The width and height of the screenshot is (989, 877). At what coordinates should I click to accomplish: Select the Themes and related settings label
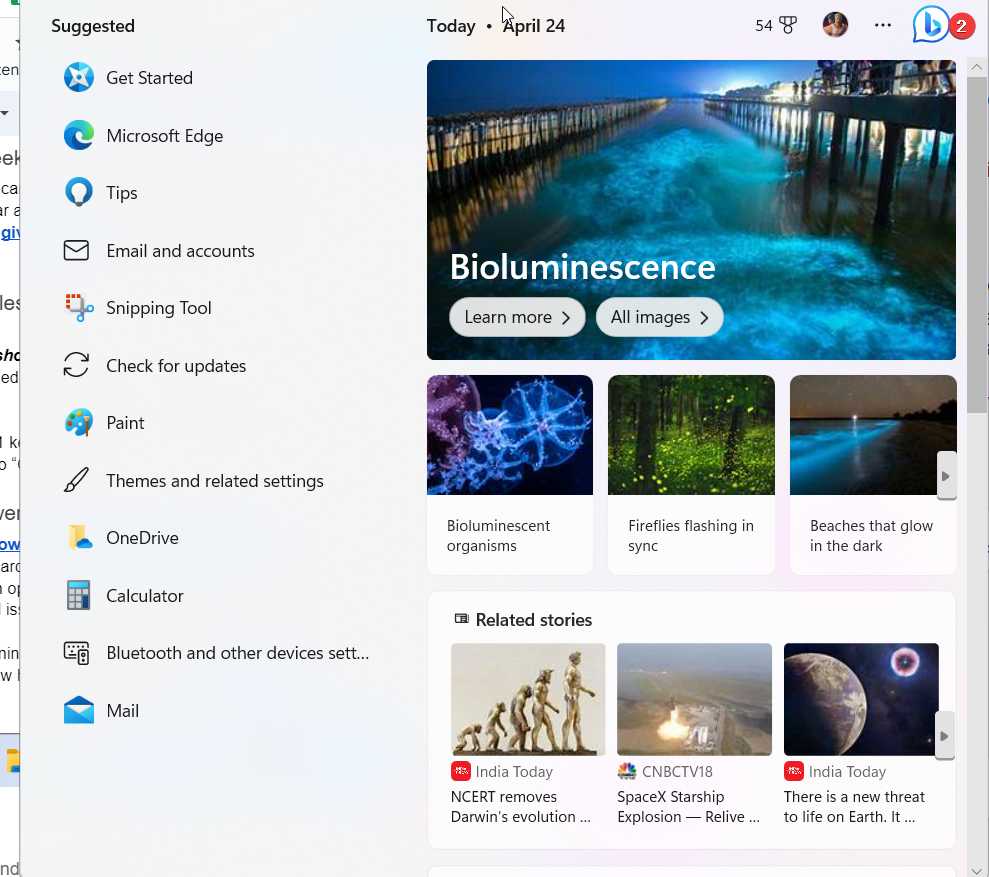(x=215, y=481)
